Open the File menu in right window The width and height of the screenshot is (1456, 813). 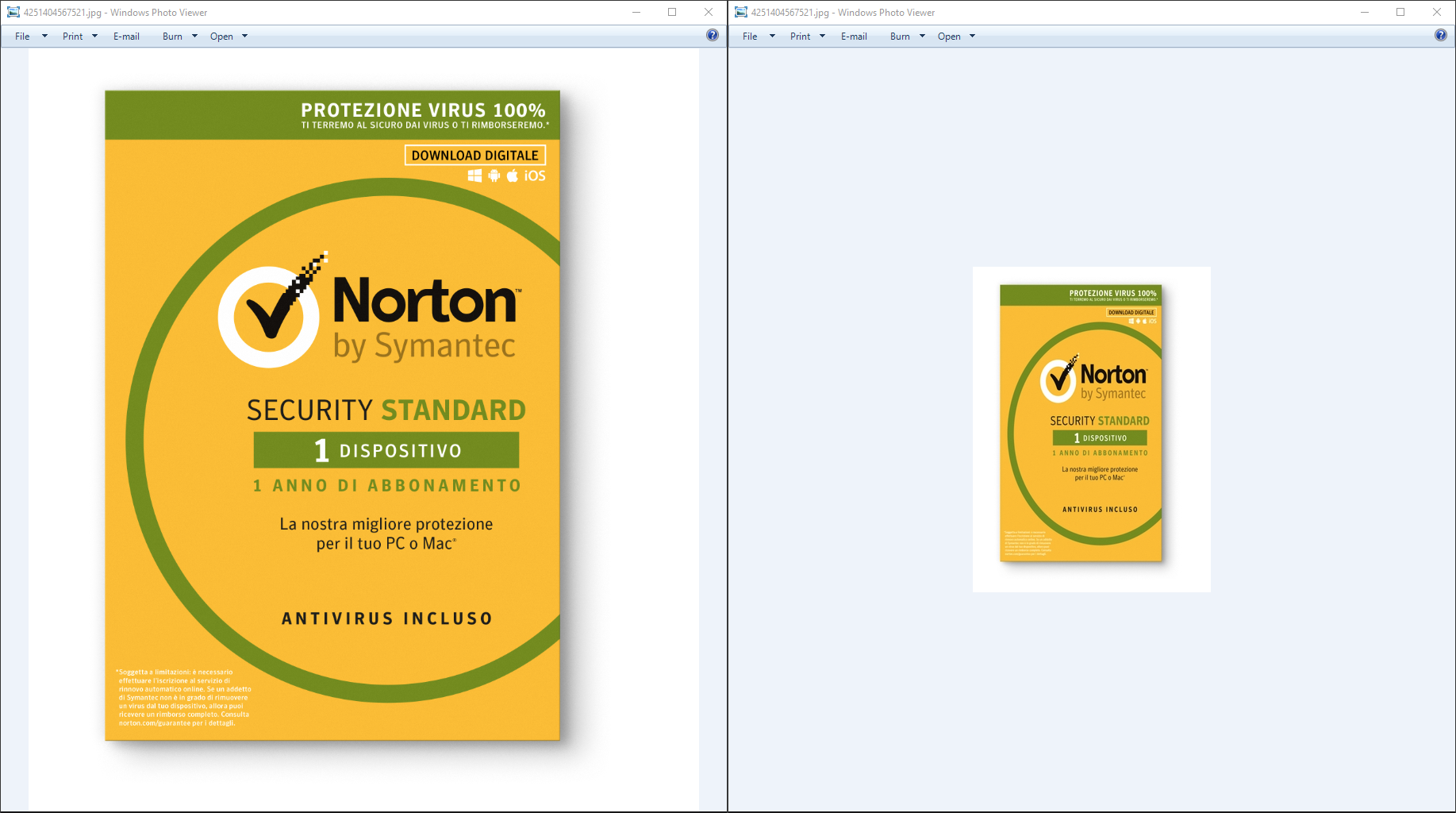(759, 37)
